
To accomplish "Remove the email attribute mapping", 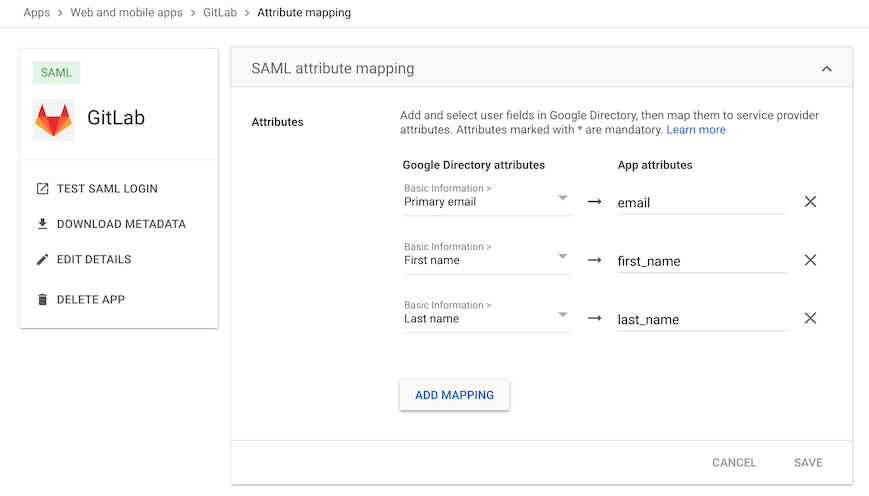I will (810, 202).
